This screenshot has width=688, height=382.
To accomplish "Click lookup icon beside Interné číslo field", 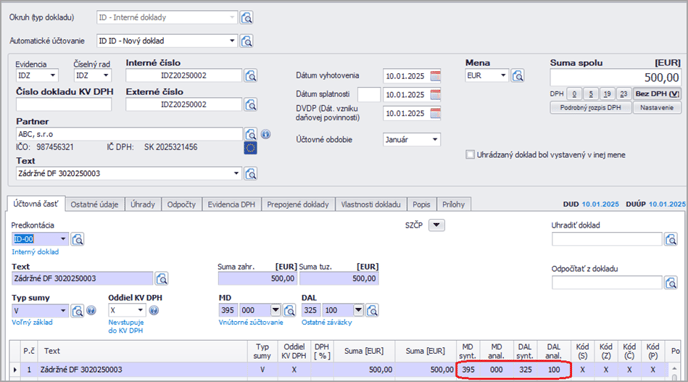I will click(251, 75).
